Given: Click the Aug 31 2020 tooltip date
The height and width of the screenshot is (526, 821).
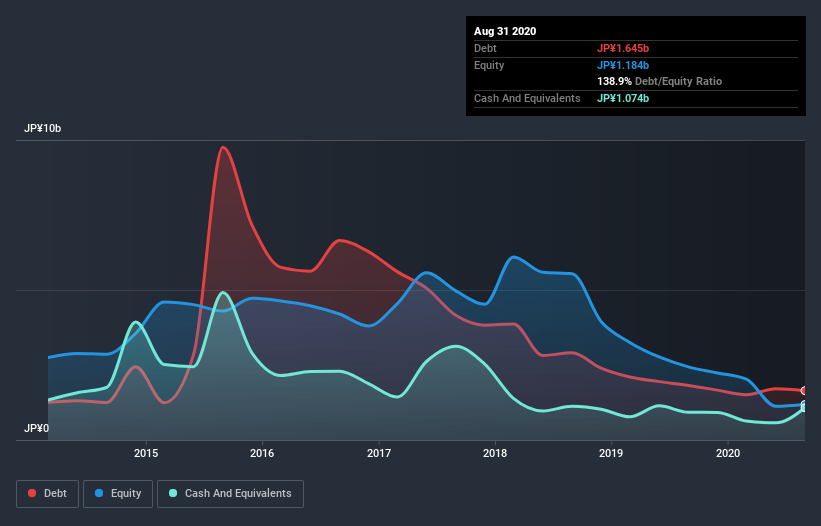Looking at the screenshot, I should (x=505, y=31).
